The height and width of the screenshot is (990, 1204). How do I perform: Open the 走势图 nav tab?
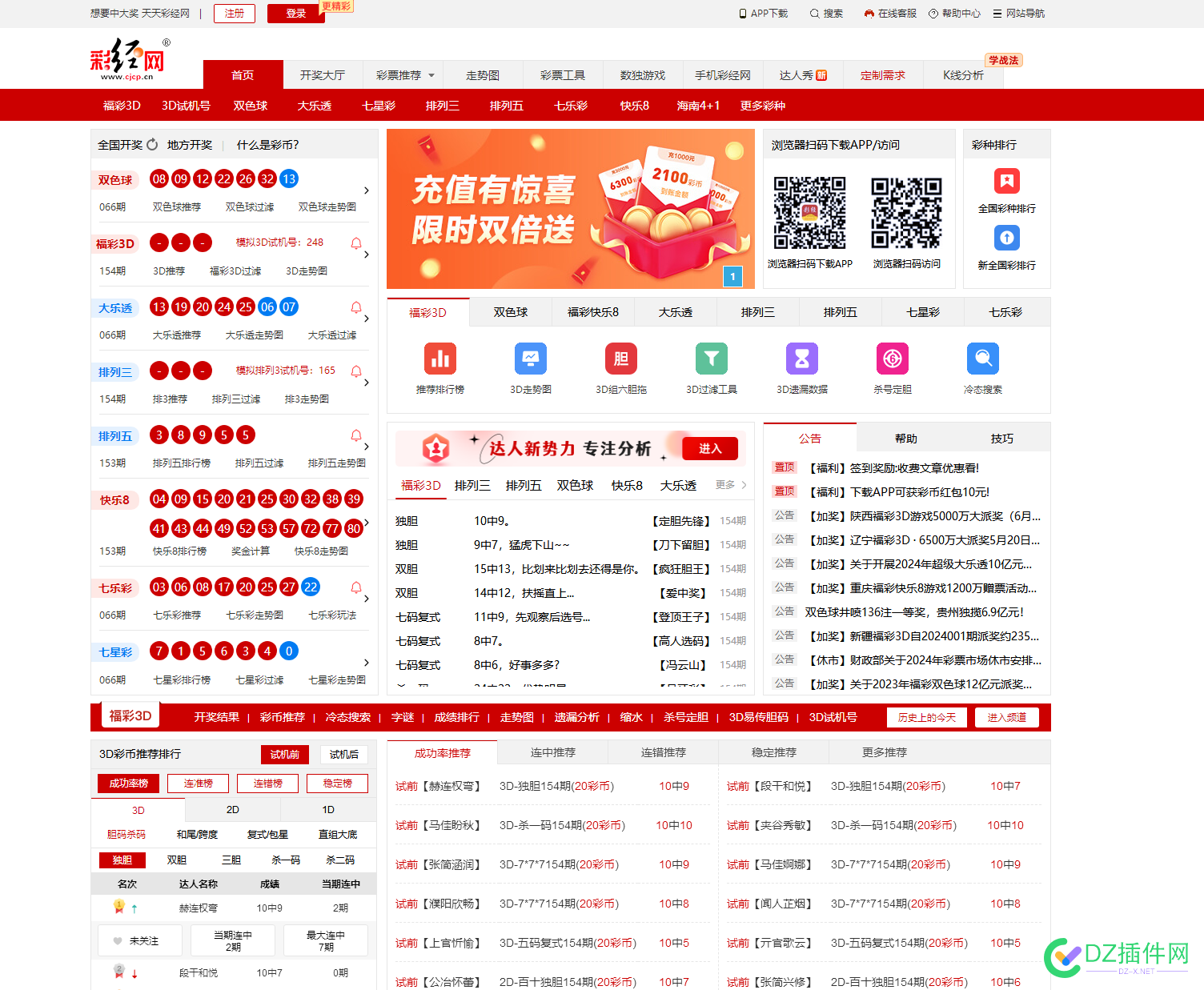tap(483, 75)
